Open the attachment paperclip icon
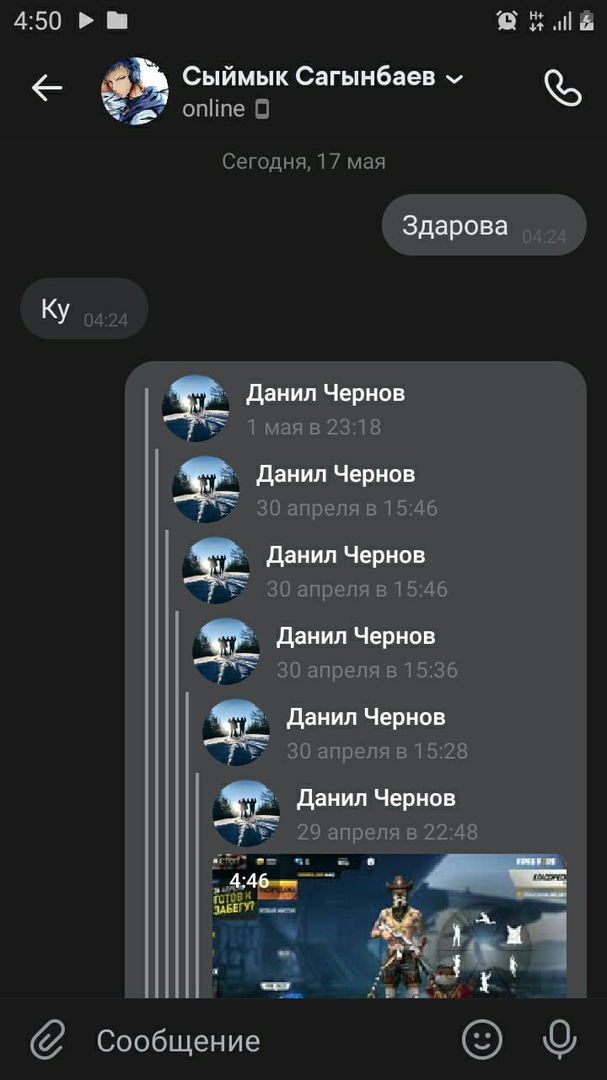The width and height of the screenshot is (607, 1080). (48, 1040)
